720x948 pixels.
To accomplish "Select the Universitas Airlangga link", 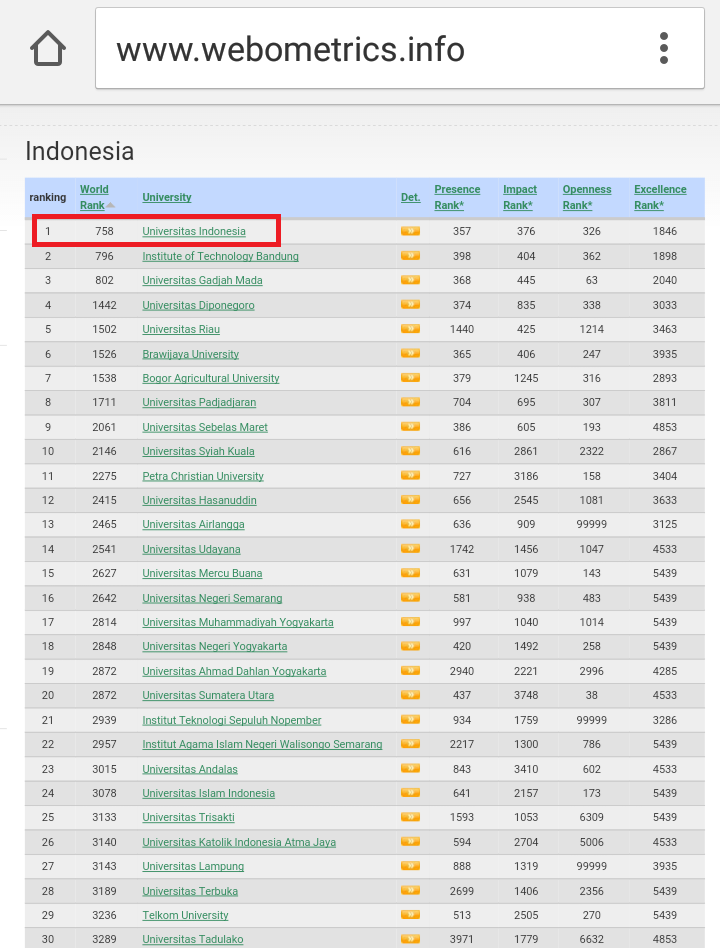I will [x=193, y=524].
